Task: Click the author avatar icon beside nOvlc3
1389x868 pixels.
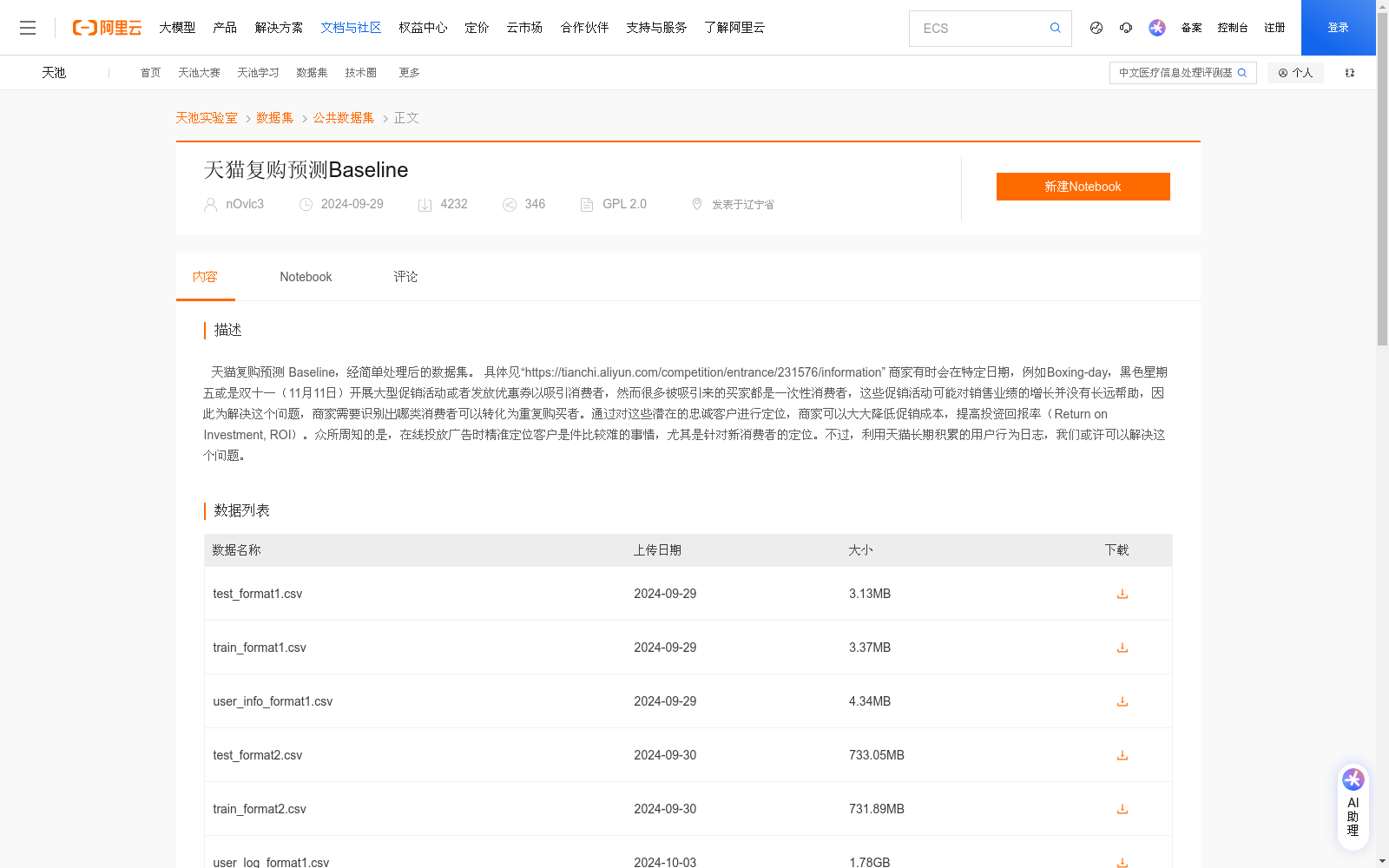Action: coord(211,205)
